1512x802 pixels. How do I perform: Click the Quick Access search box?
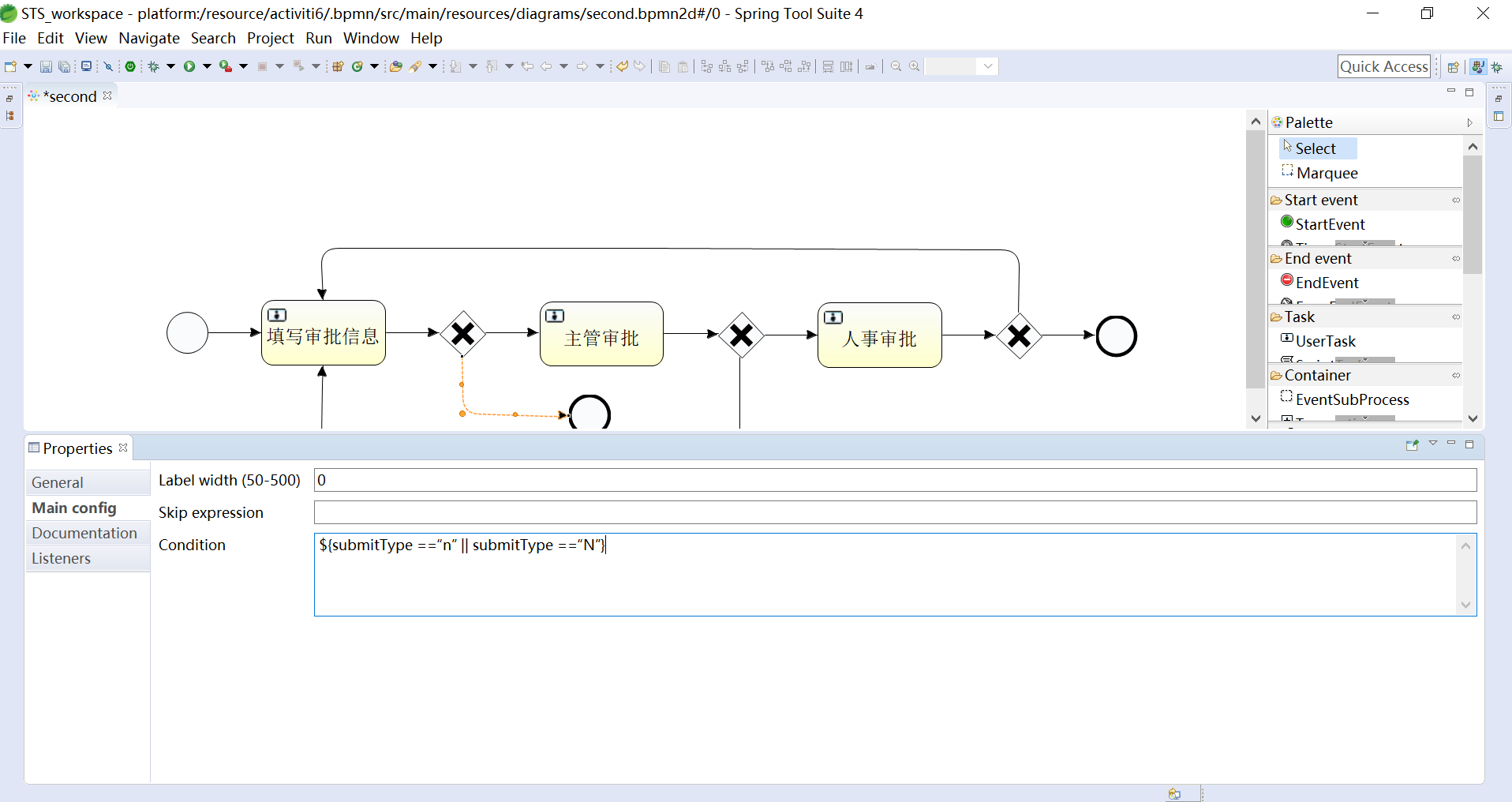click(x=1384, y=66)
